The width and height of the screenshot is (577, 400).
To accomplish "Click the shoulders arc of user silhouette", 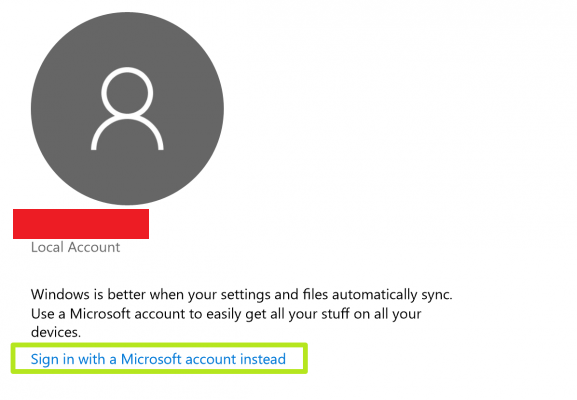I will [127, 134].
